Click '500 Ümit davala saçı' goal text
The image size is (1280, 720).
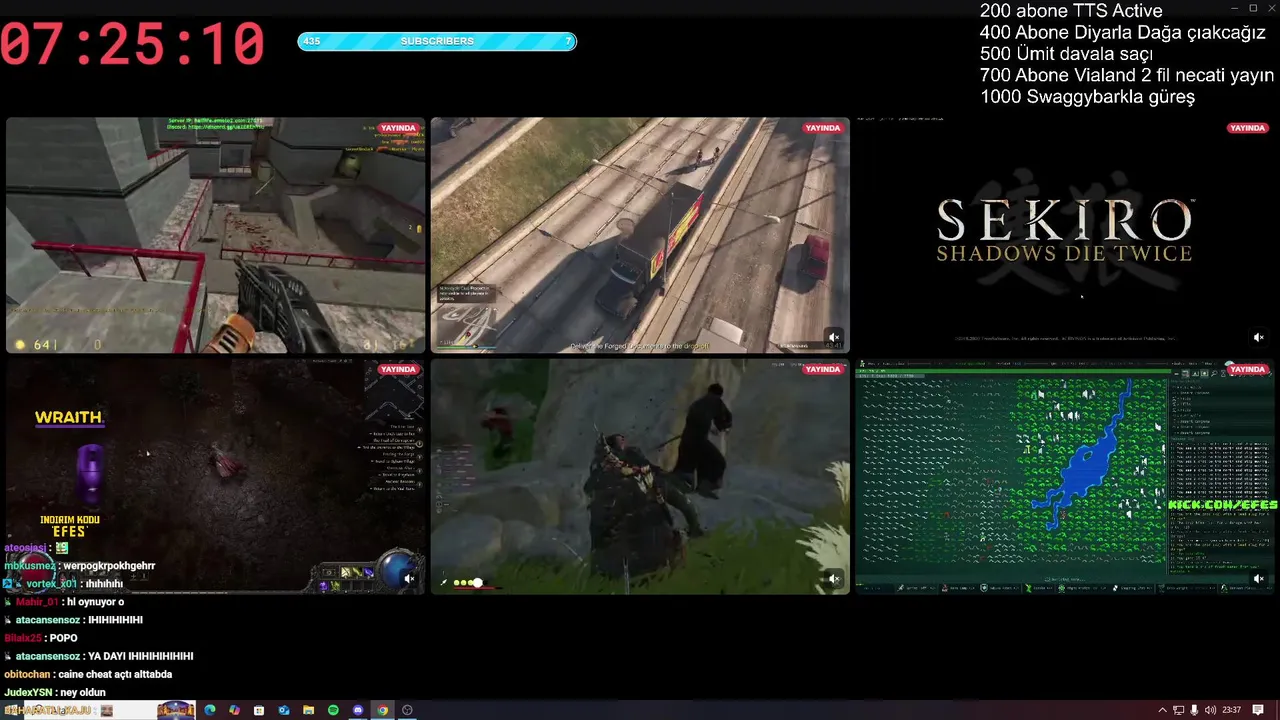tap(1066, 54)
